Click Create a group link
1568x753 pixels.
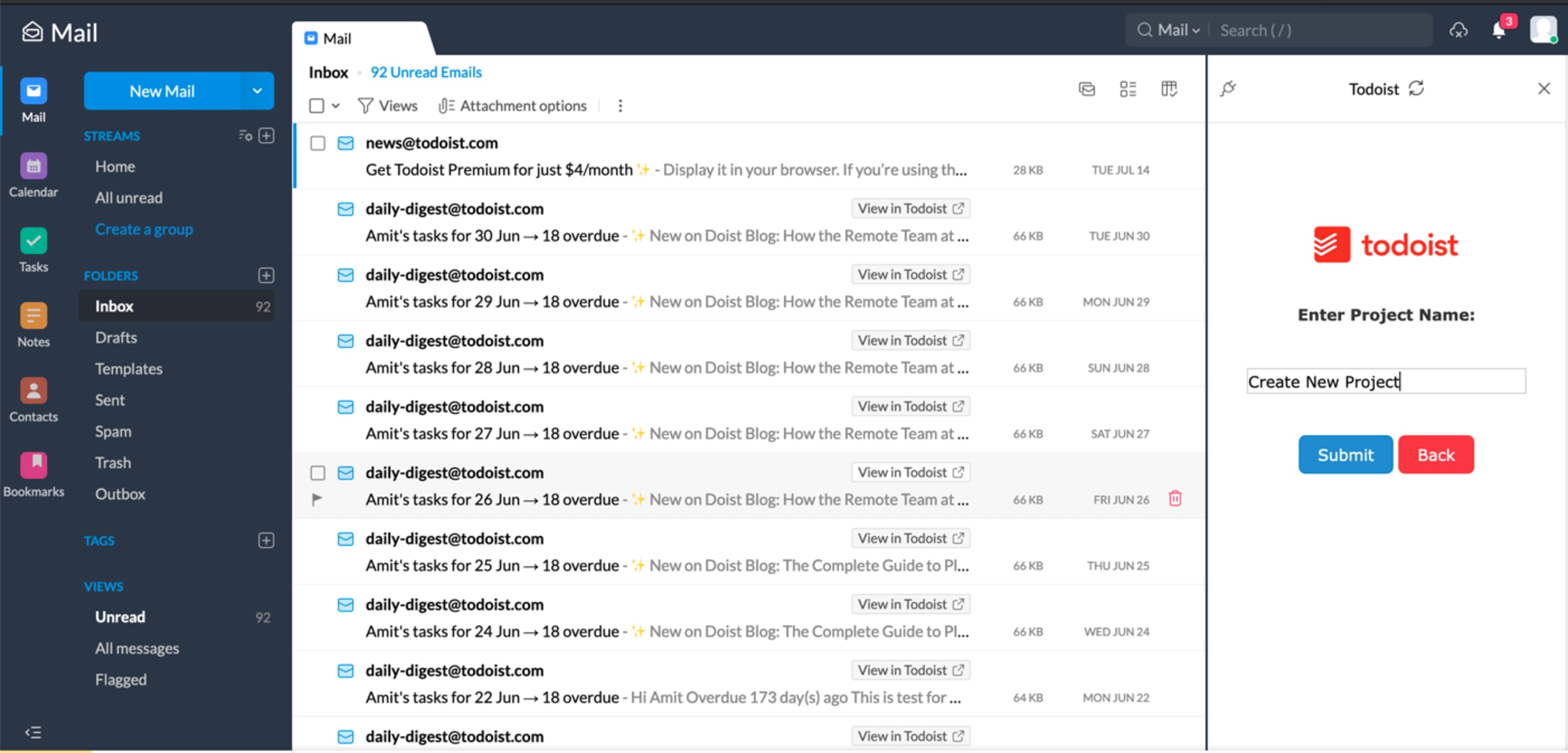(x=143, y=229)
